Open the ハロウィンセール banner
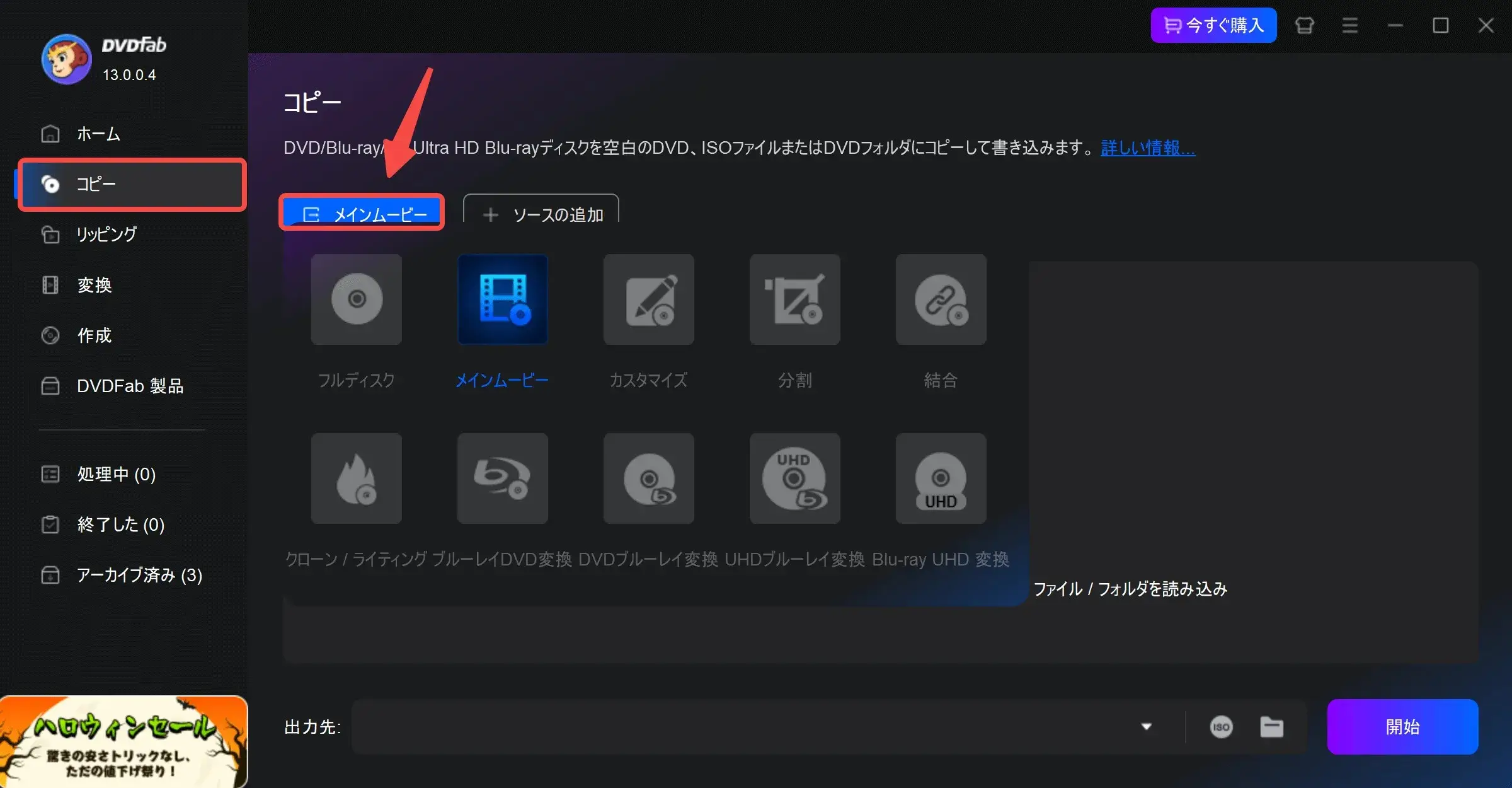The image size is (1512, 788). (123, 741)
